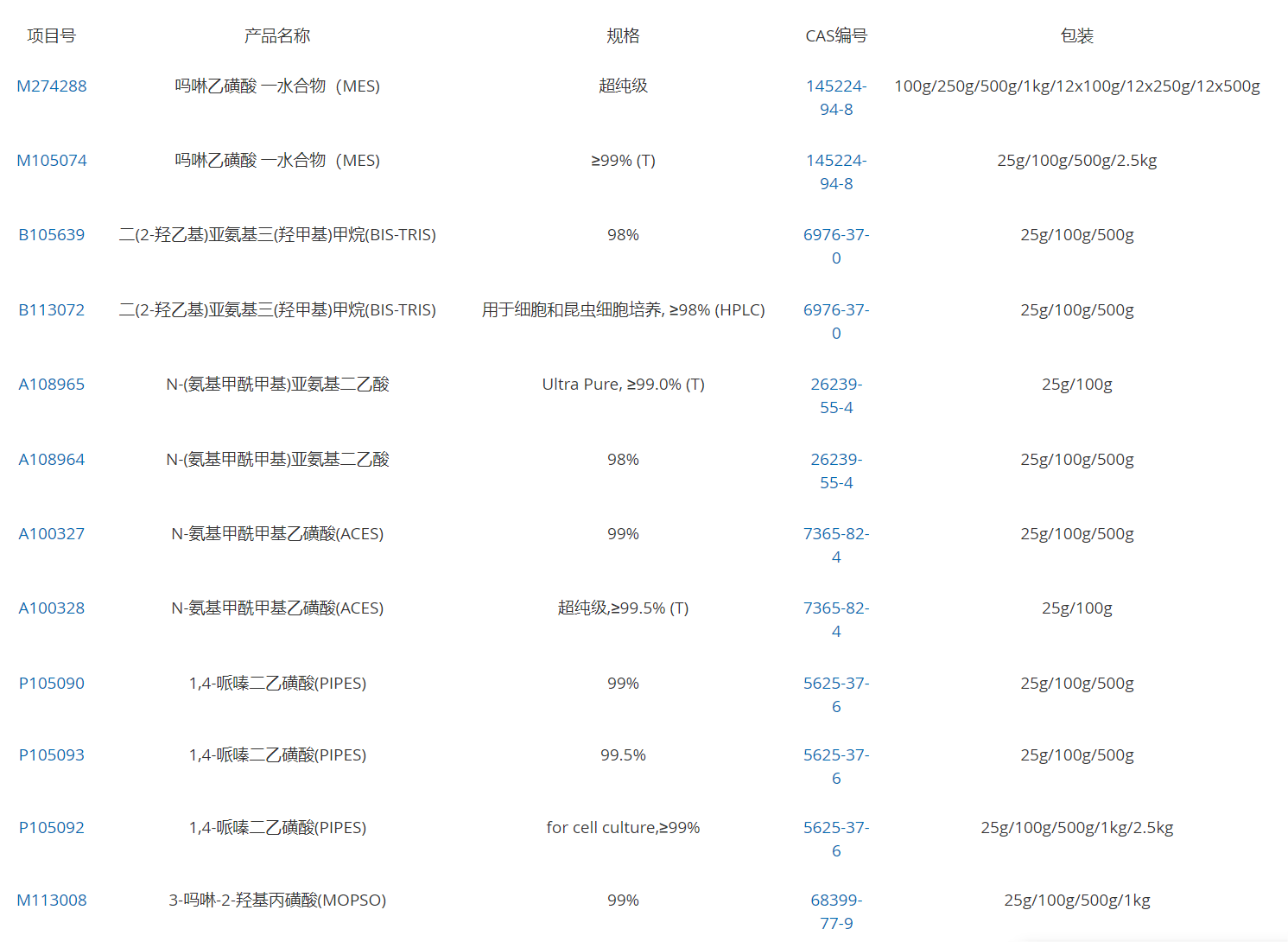Click CAS 7365-82-4 in A100327 row
The height and width of the screenshot is (942, 1288).
click(836, 545)
